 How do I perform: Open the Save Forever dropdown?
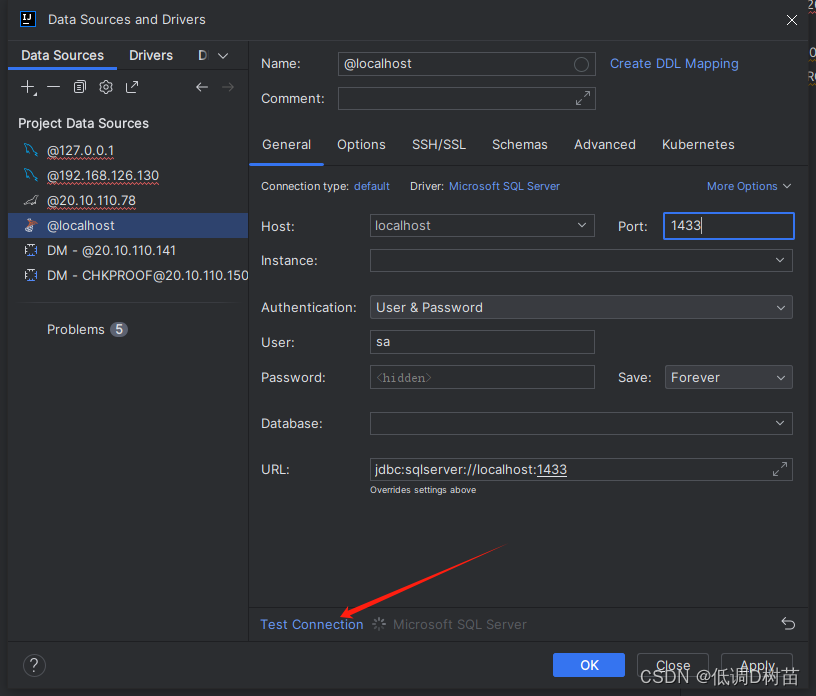(x=728, y=377)
